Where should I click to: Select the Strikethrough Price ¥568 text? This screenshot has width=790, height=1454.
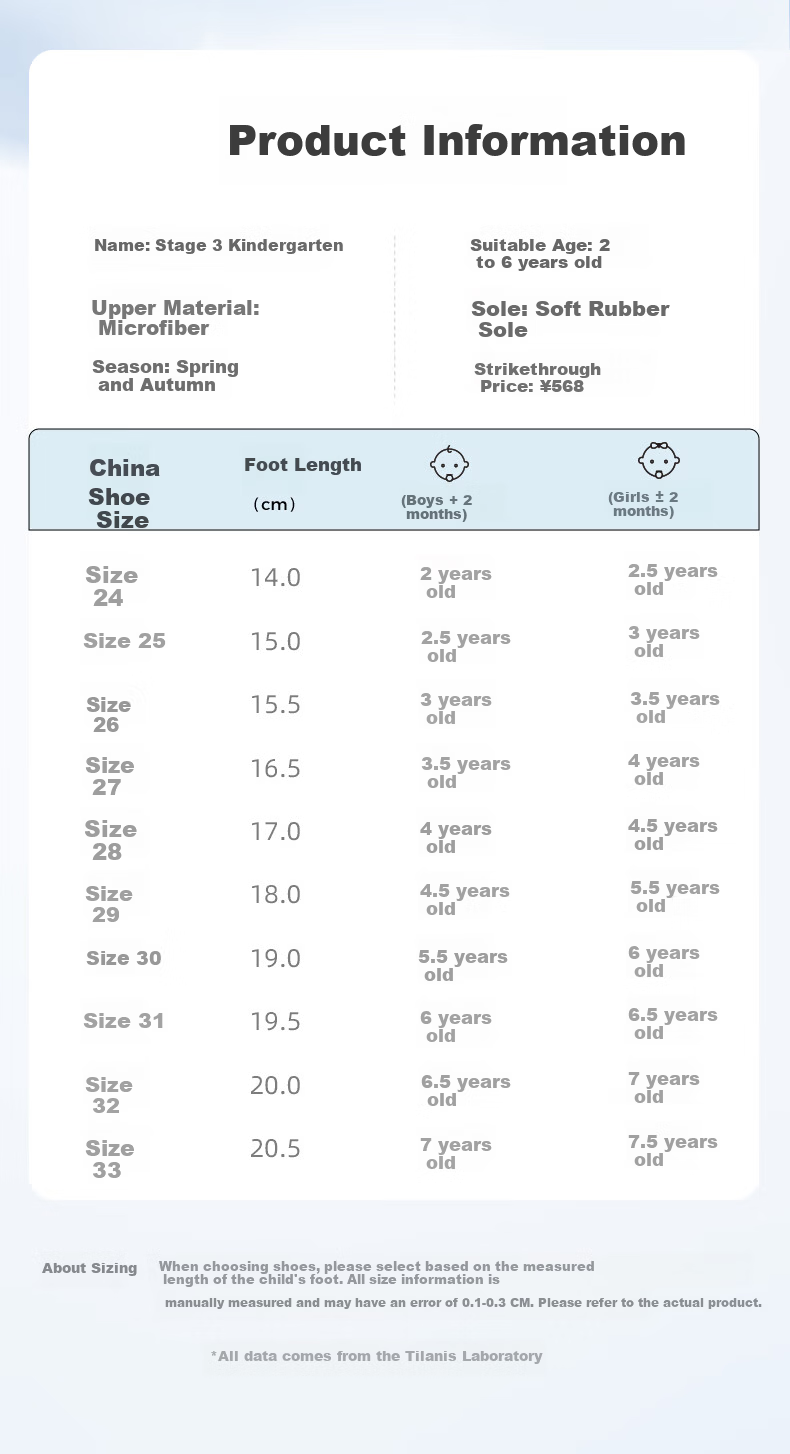(x=538, y=378)
